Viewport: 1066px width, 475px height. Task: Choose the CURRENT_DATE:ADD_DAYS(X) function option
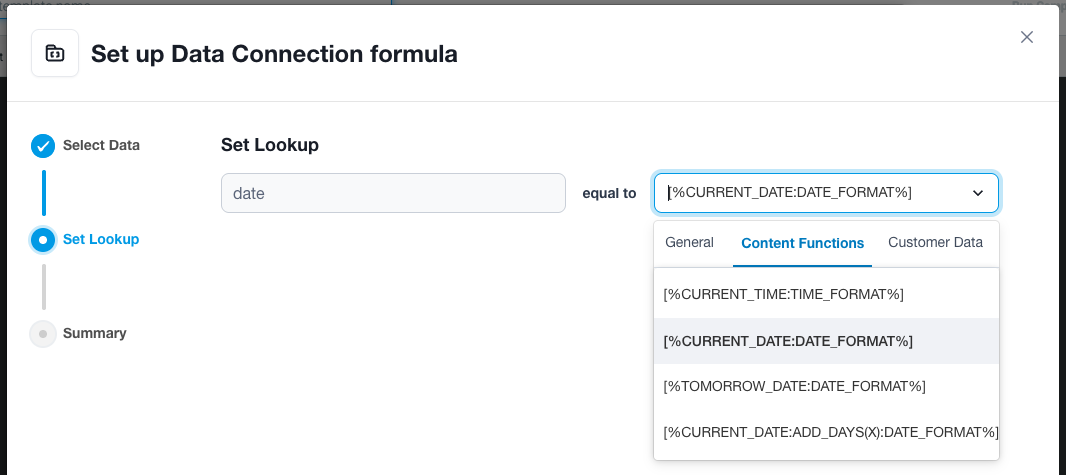[x=826, y=432]
